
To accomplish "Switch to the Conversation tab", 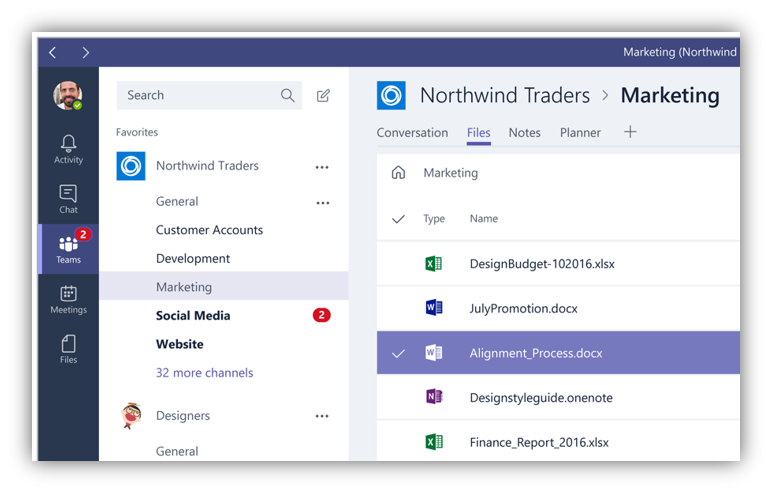I will (x=413, y=133).
